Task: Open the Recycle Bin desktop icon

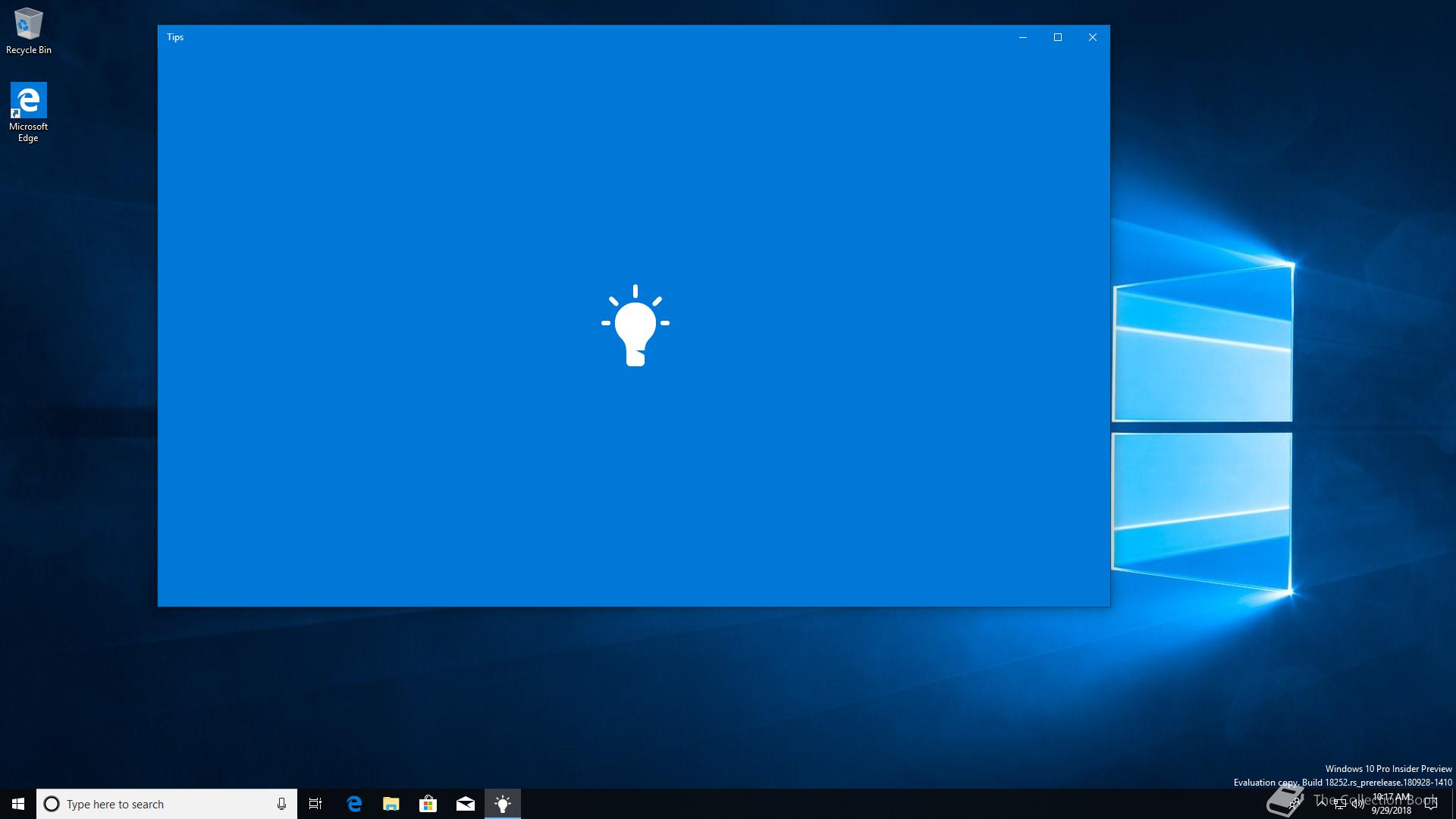Action: 29,31
